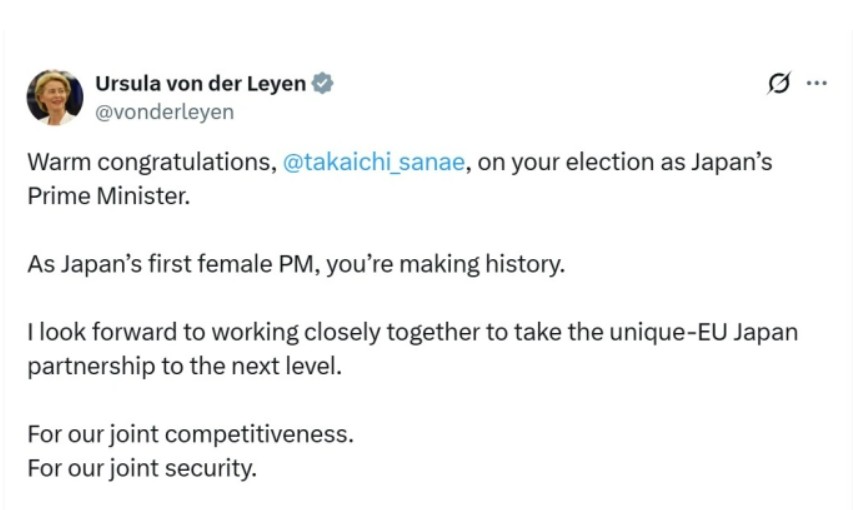Click the @vonderleyen handle
The height and width of the screenshot is (510, 853).
coord(163,112)
